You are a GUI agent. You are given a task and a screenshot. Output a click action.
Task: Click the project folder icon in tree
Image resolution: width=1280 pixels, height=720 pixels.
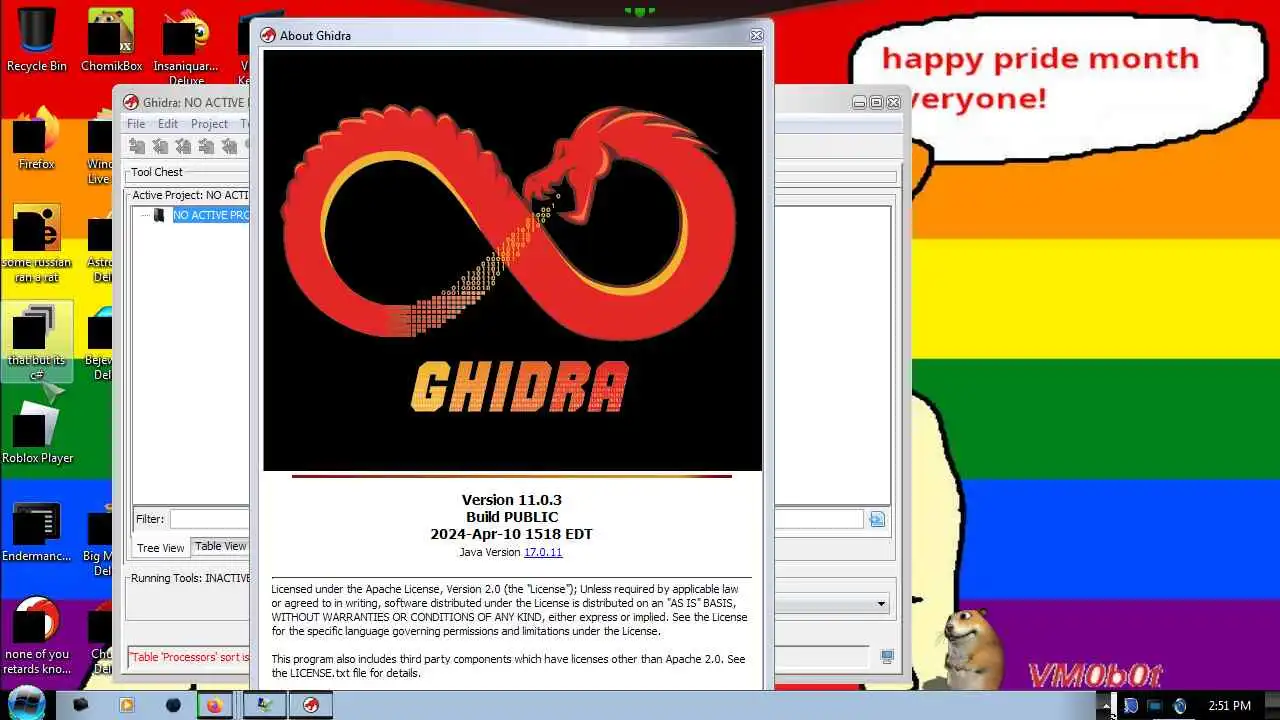coord(158,215)
